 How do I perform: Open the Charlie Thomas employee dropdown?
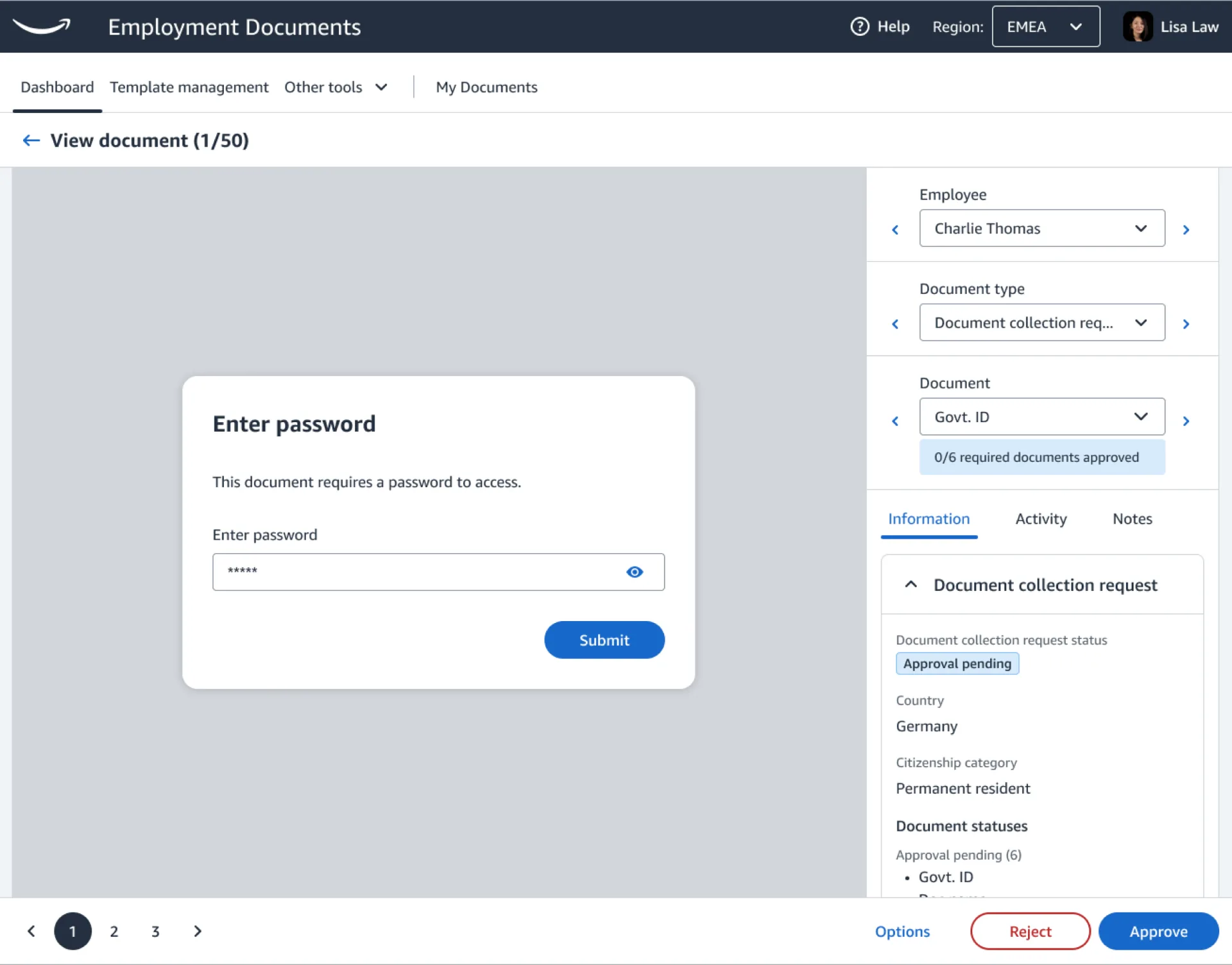pos(1042,228)
